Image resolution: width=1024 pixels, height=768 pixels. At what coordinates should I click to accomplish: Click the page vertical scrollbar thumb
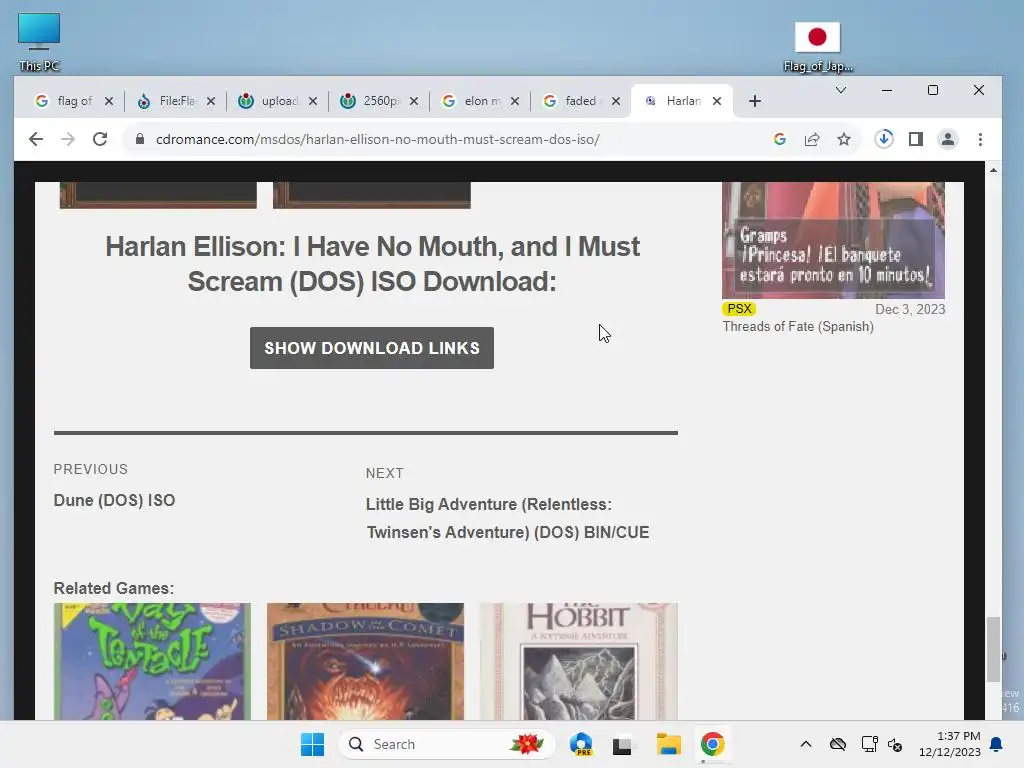point(993,648)
